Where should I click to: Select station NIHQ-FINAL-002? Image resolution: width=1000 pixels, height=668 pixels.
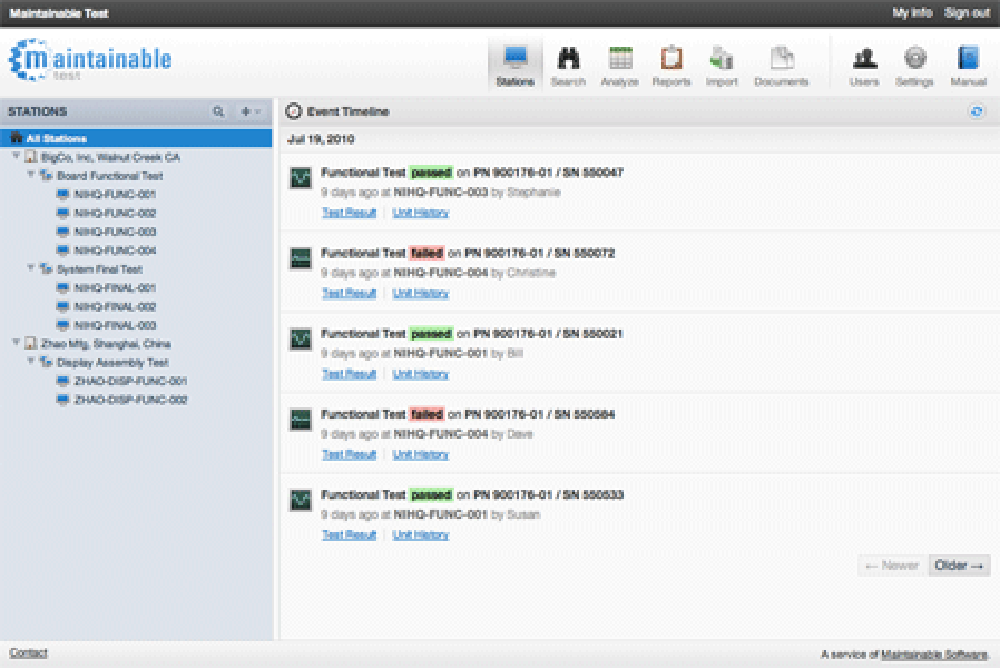click(x=115, y=307)
